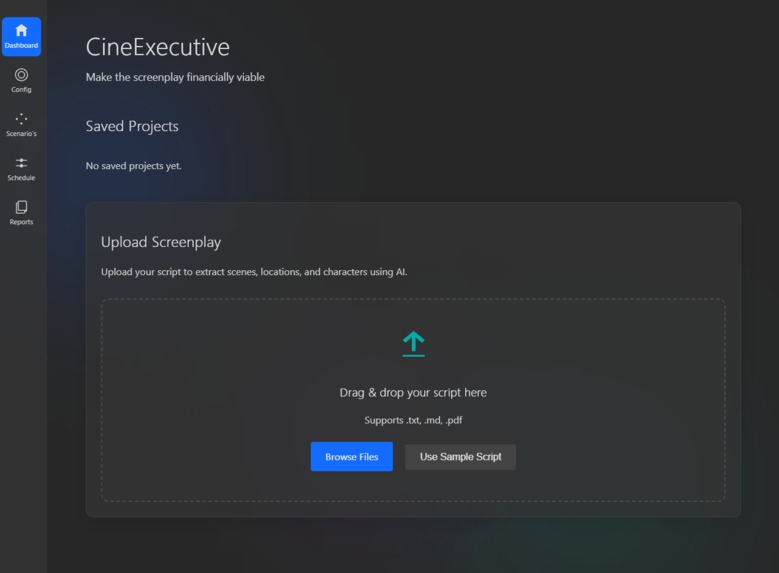Viewport: 779px width, 573px height.
Task: Go to Scenario's in the sidebar
Action: [x=21, y=125]
